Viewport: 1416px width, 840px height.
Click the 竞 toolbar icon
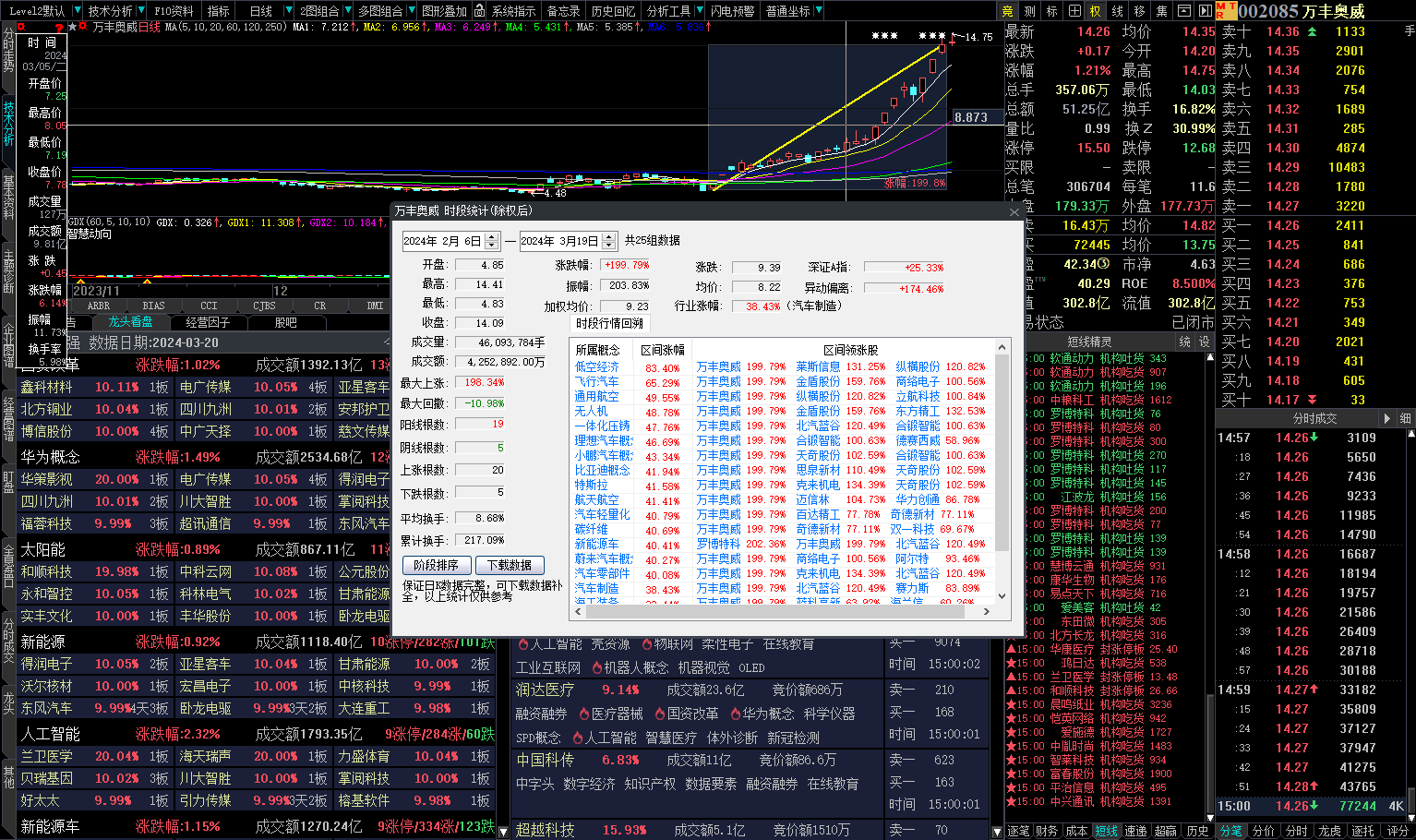(1007, 11)
